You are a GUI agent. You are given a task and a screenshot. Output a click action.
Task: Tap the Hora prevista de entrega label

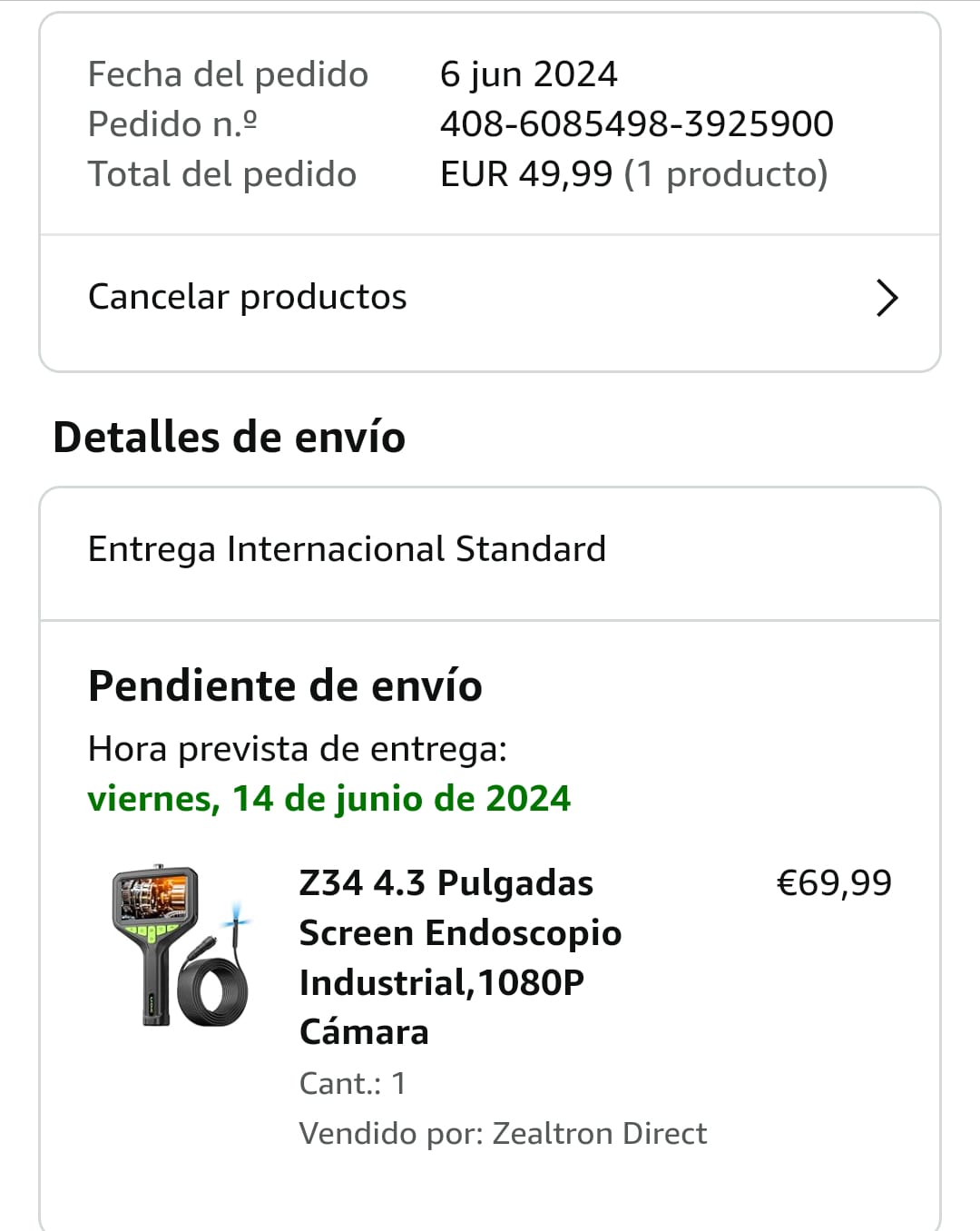[297, 749]
